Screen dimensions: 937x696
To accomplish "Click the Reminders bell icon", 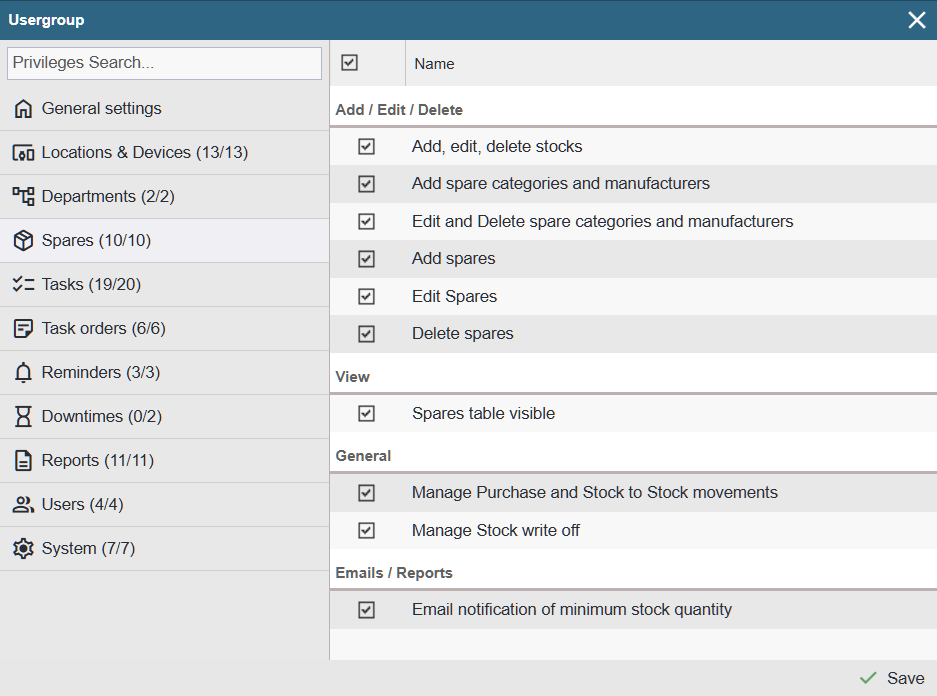I will tap(23, 373).
